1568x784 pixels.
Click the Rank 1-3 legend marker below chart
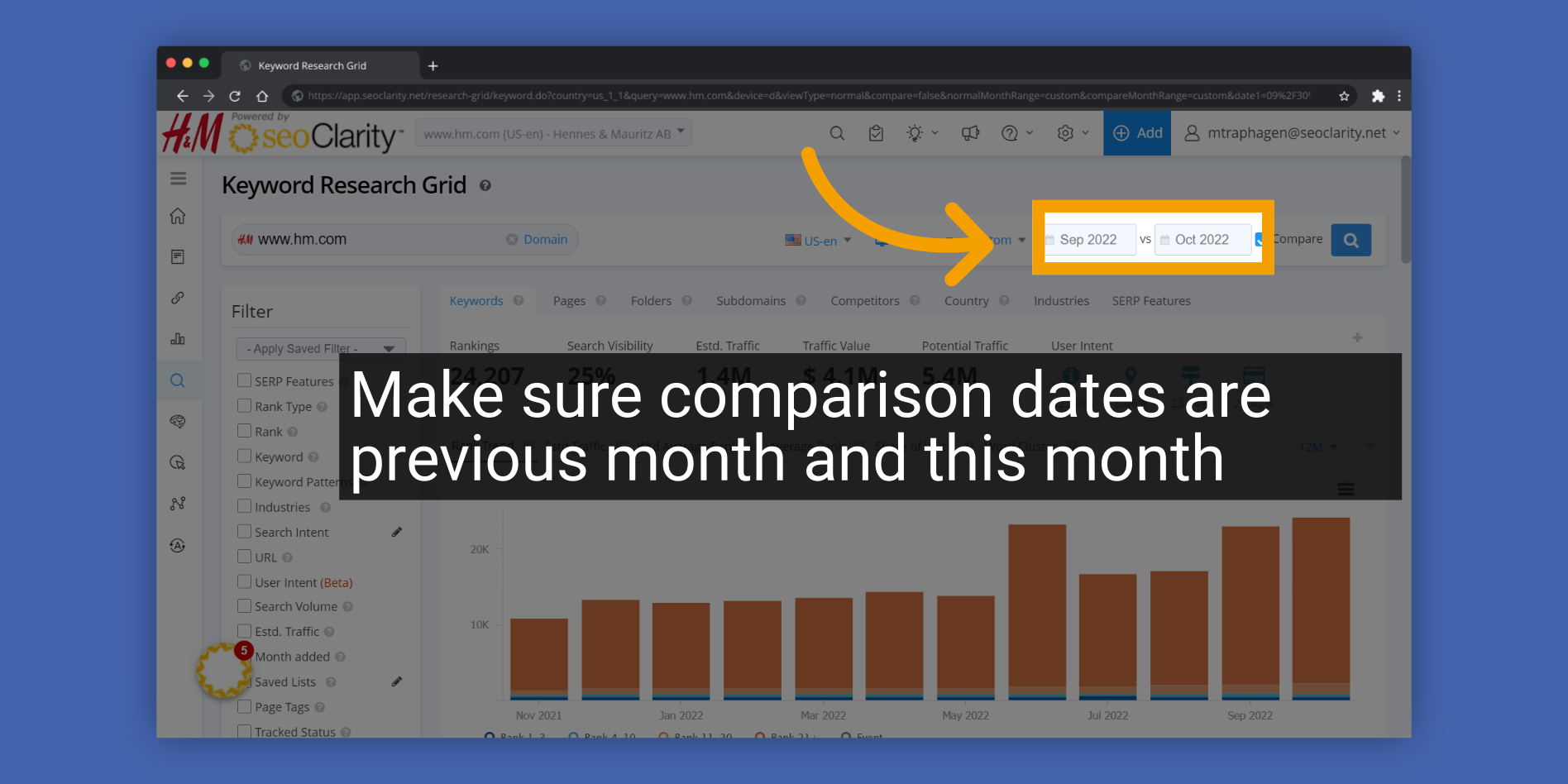click(492, 737)
